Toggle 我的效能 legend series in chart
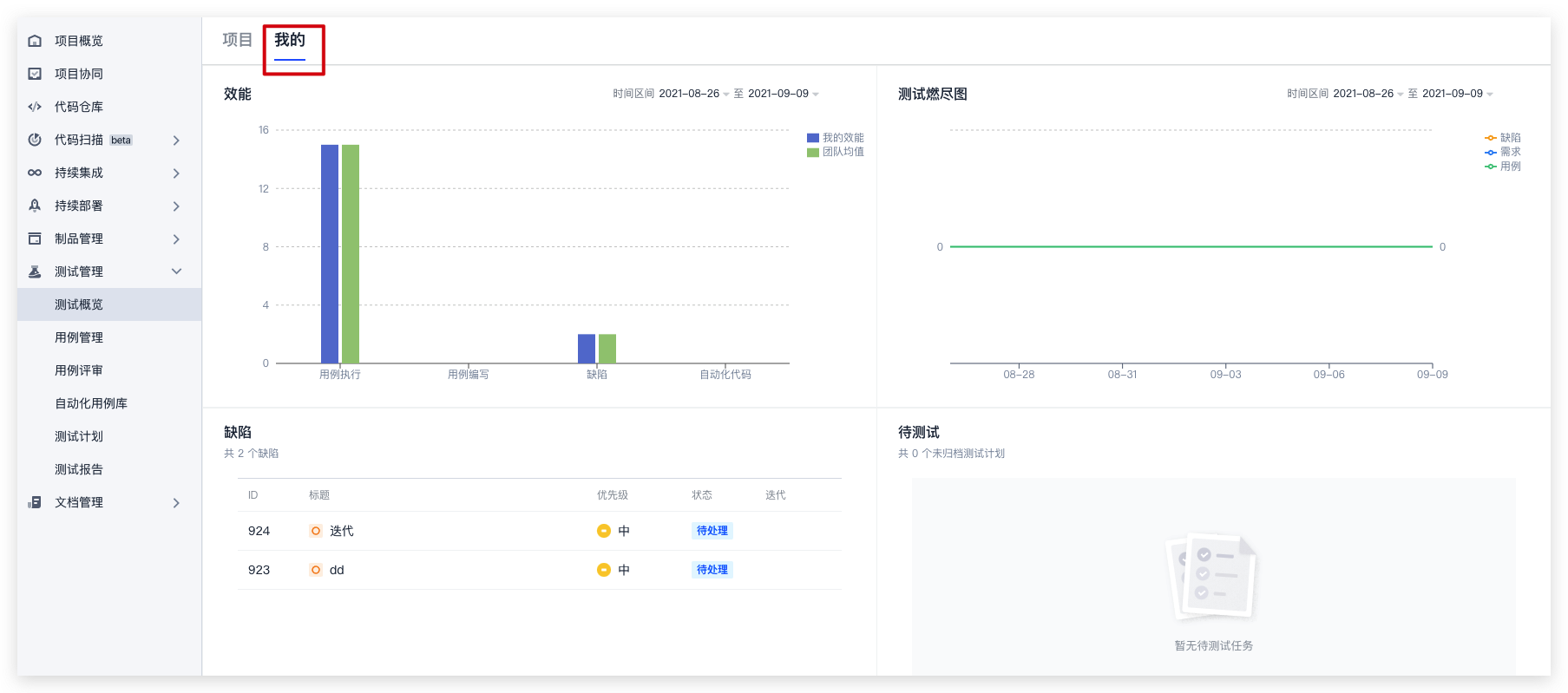 [x=835, y=138]
